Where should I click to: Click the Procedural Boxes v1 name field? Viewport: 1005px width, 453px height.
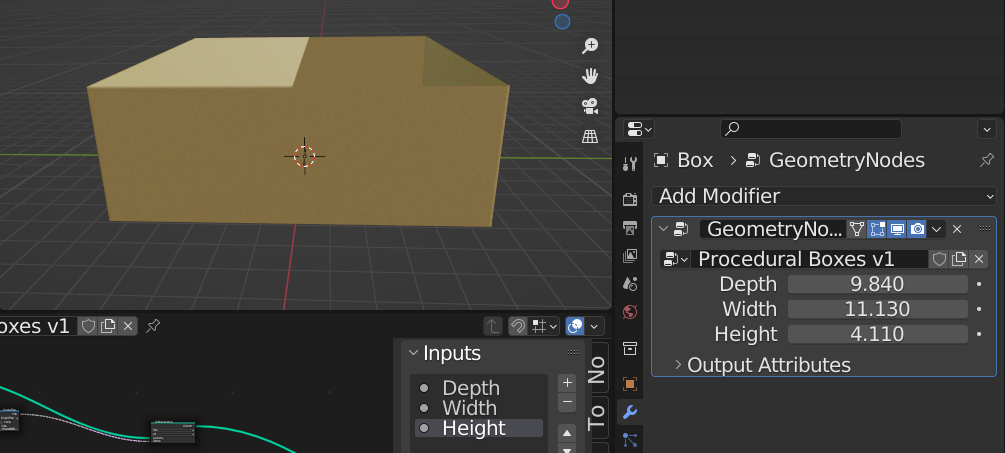coord(810,259)
